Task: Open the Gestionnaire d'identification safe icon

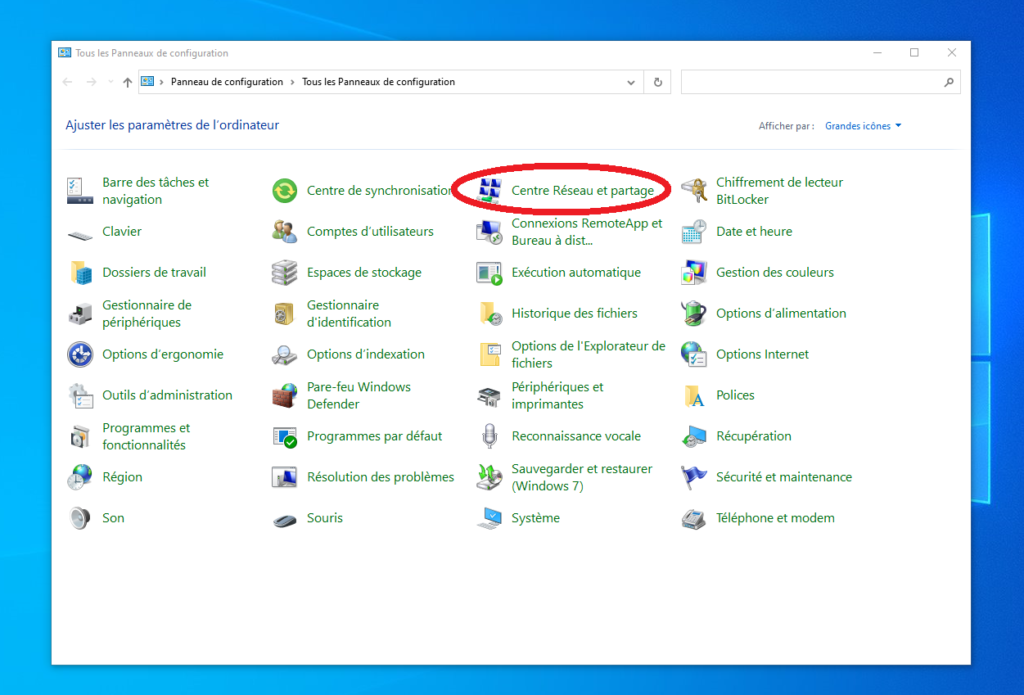Action: pos(284,314)
